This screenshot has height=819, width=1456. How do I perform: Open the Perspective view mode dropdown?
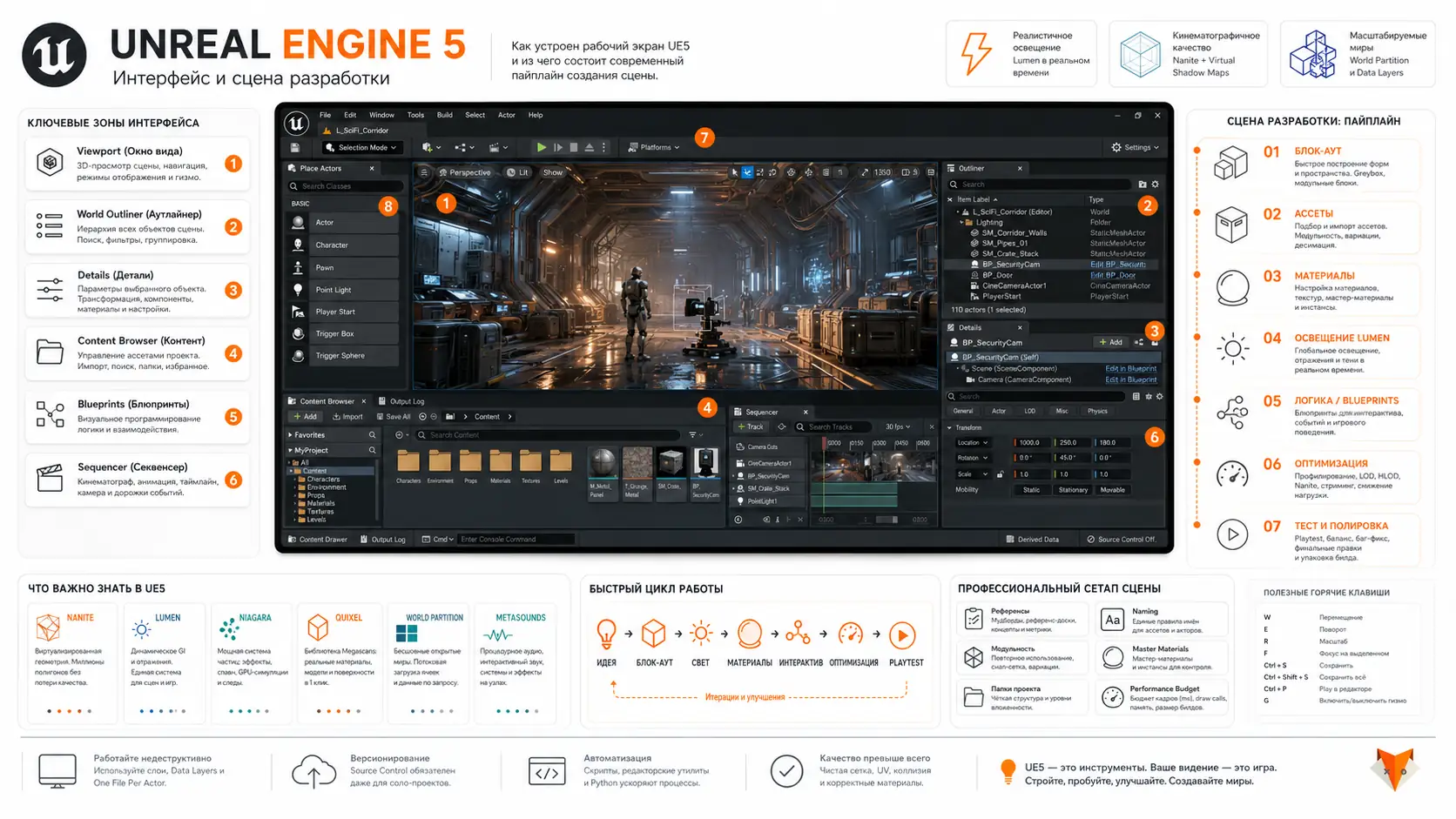coord(465,172)
